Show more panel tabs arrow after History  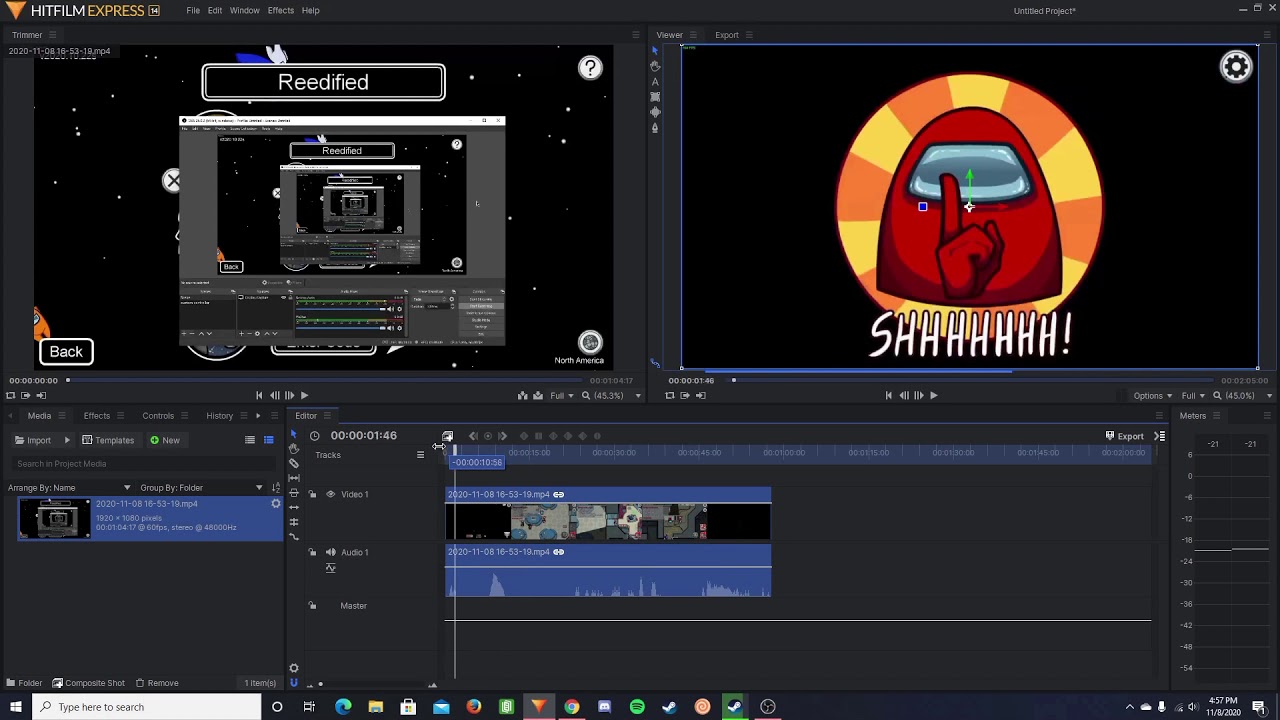pyautogui.click(x=258, y=416)
